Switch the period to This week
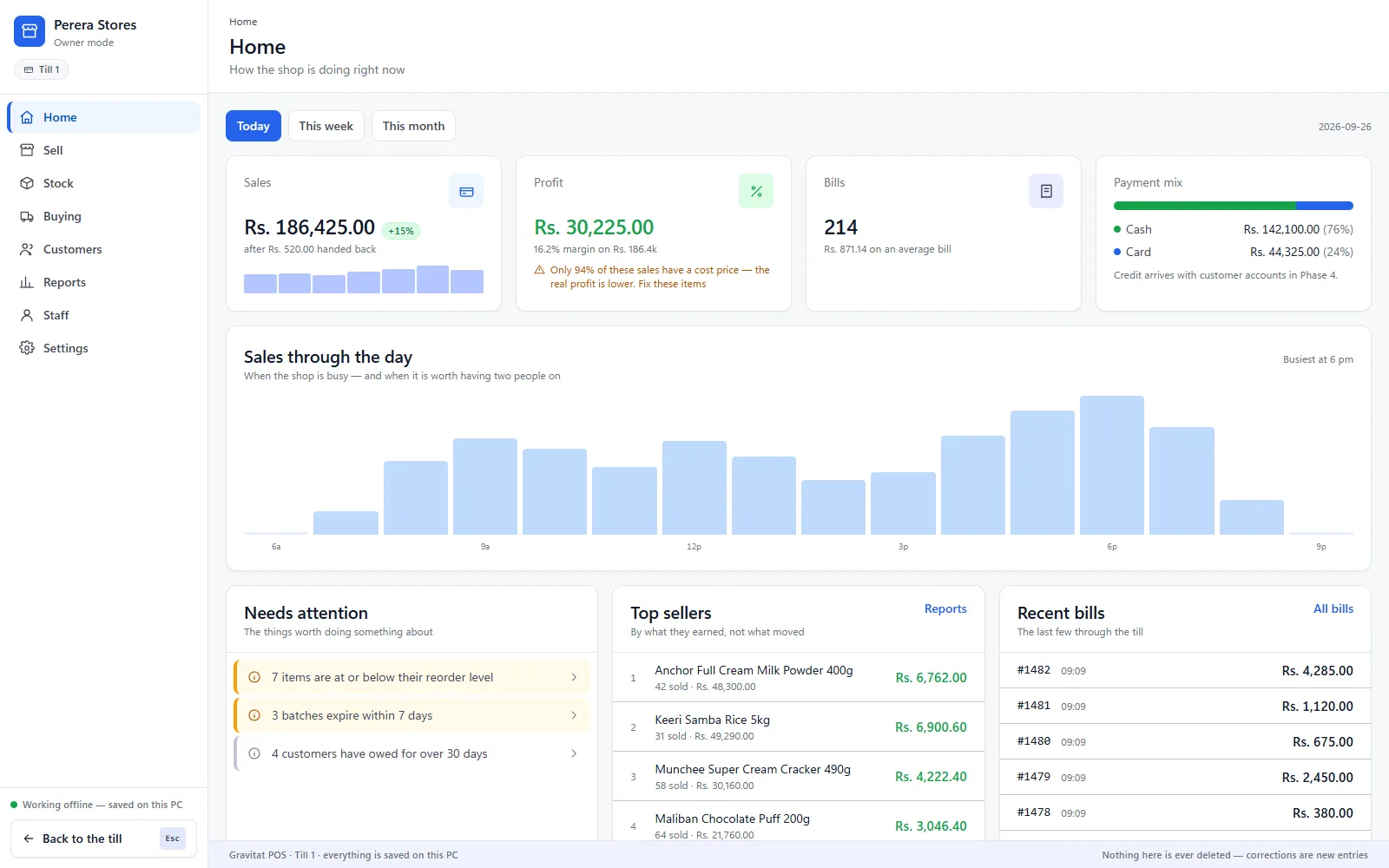 coord(326,126)
